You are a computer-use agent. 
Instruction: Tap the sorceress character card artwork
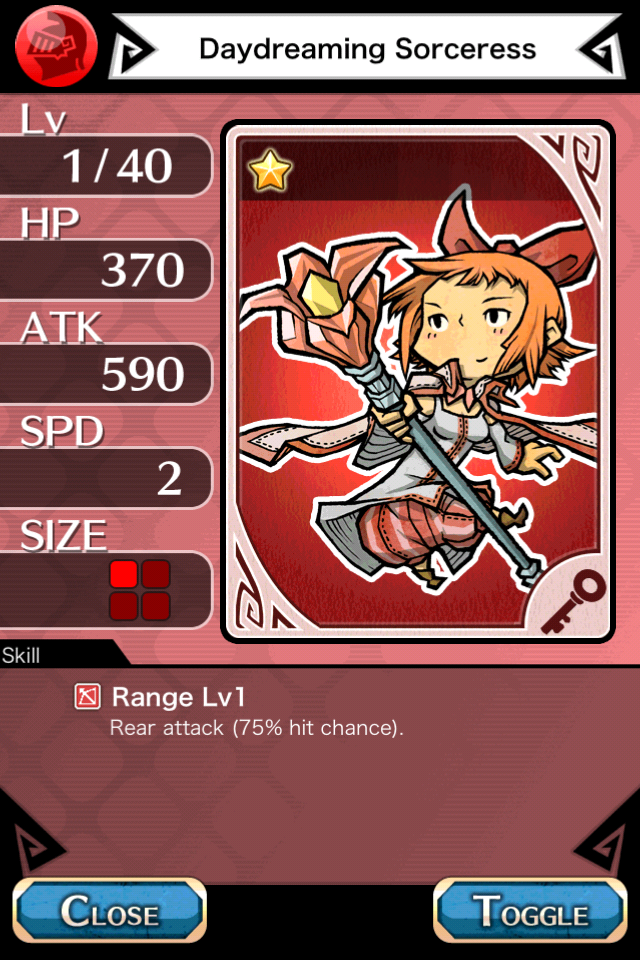418,381
